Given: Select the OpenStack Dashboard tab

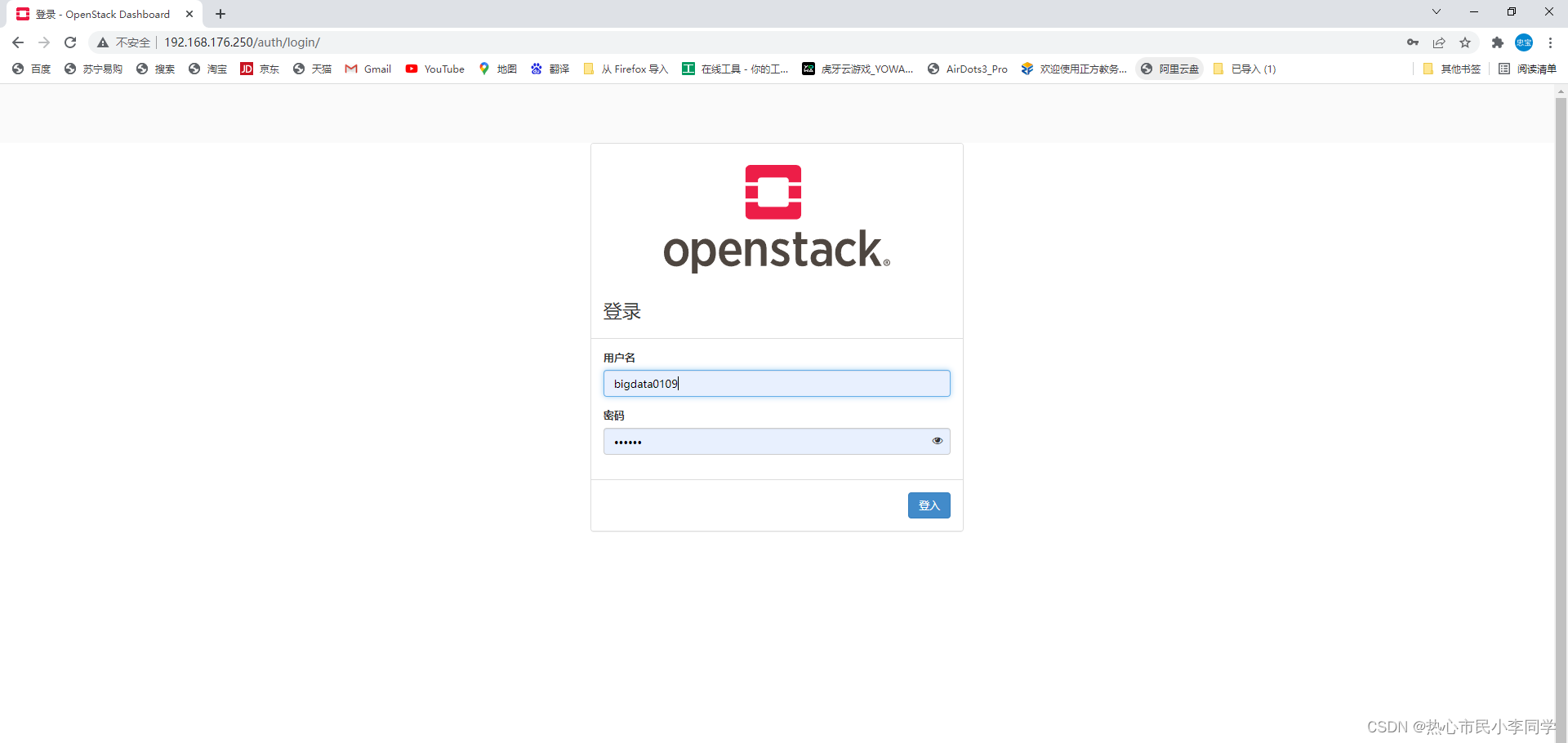Looking at the screenshot, I should tap(103, 14).
